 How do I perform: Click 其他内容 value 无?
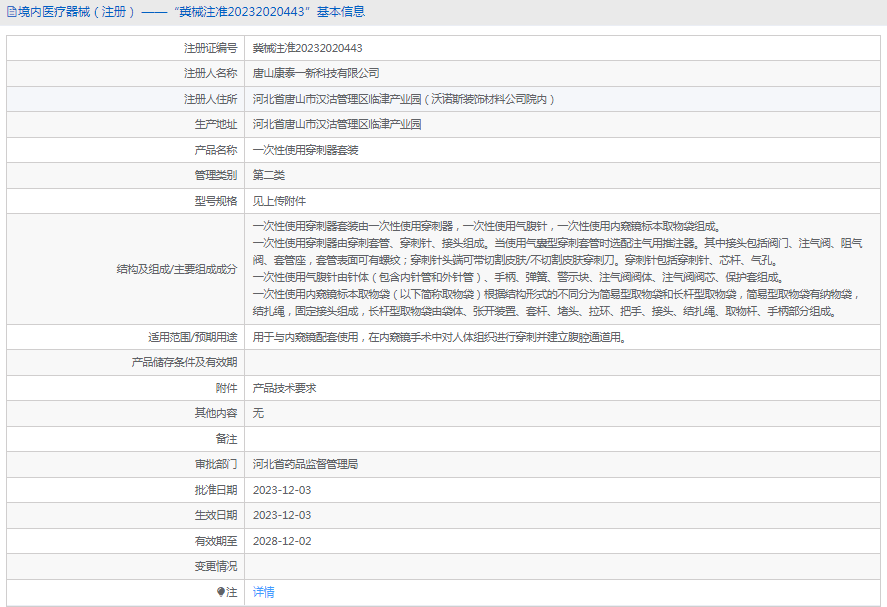258,413
